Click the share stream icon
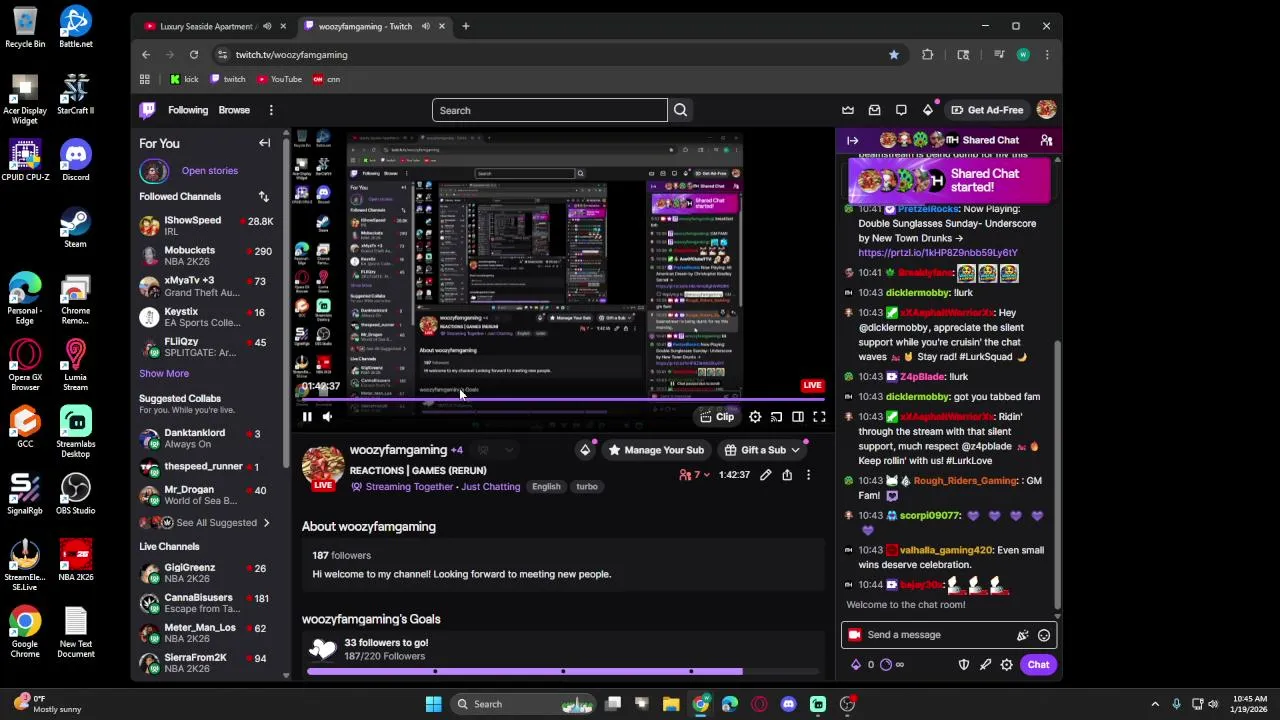1280x720 pixels. [787, 475]
